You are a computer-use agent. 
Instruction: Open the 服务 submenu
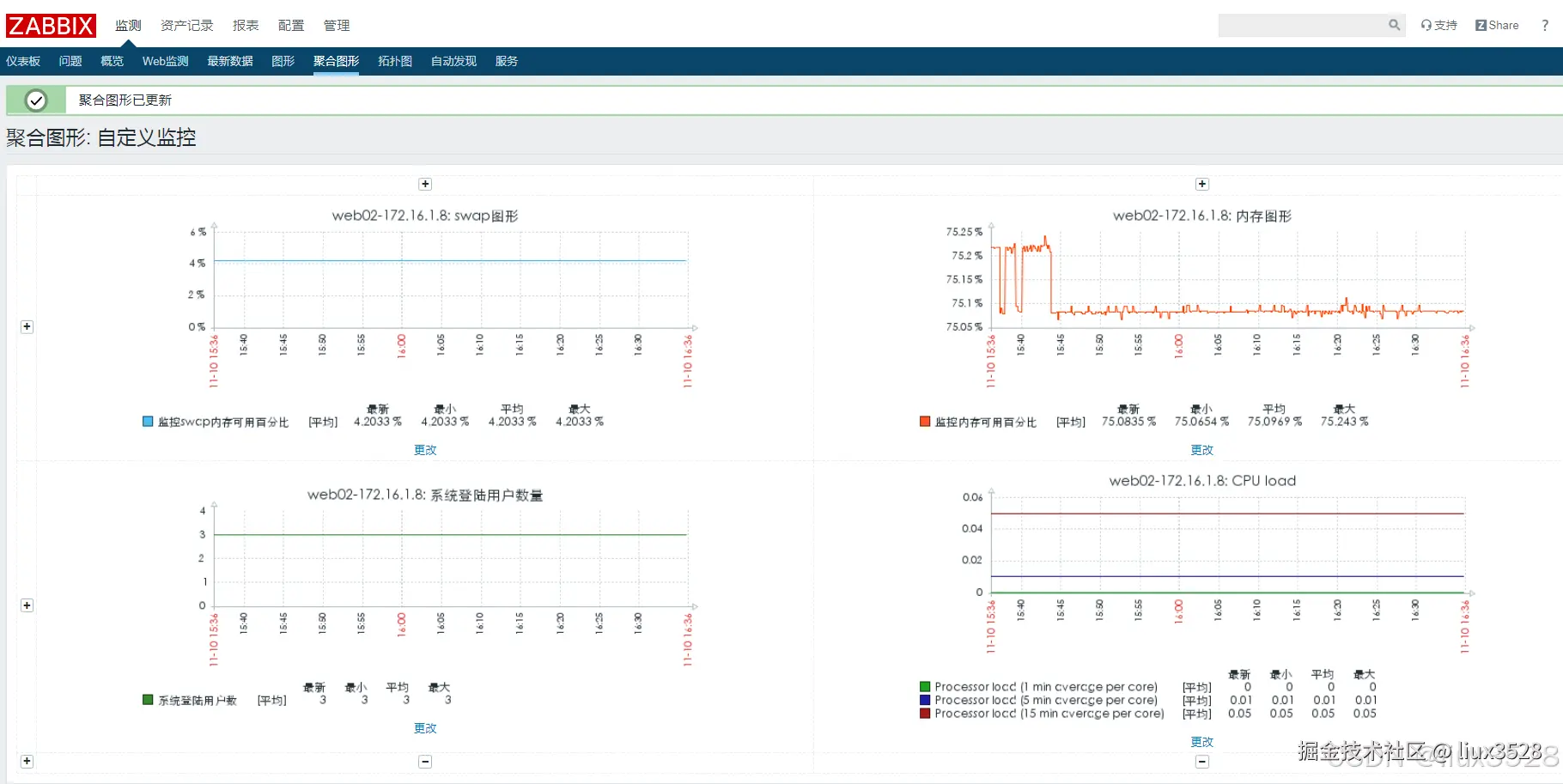(507, 61)
